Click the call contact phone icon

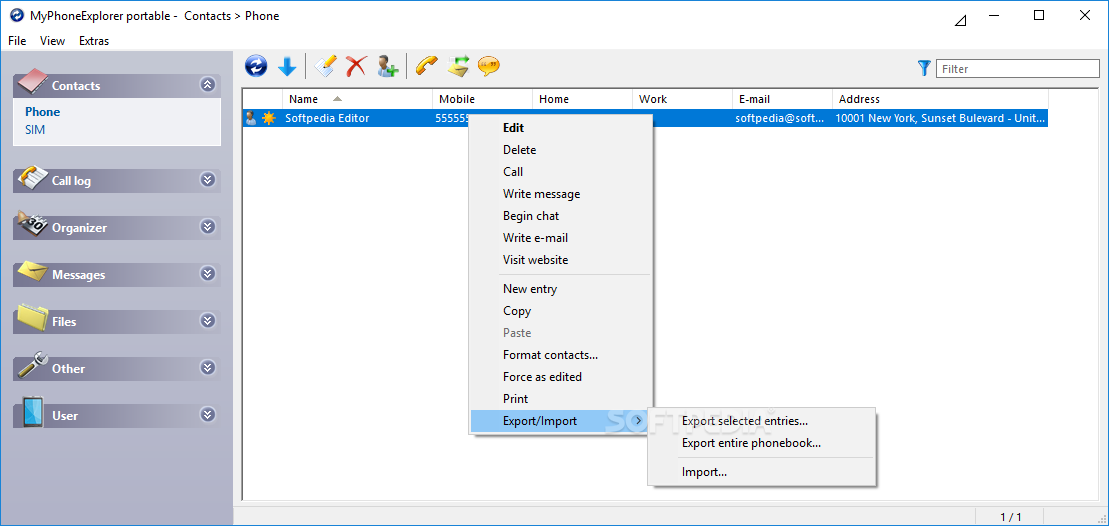coord(426,66)
